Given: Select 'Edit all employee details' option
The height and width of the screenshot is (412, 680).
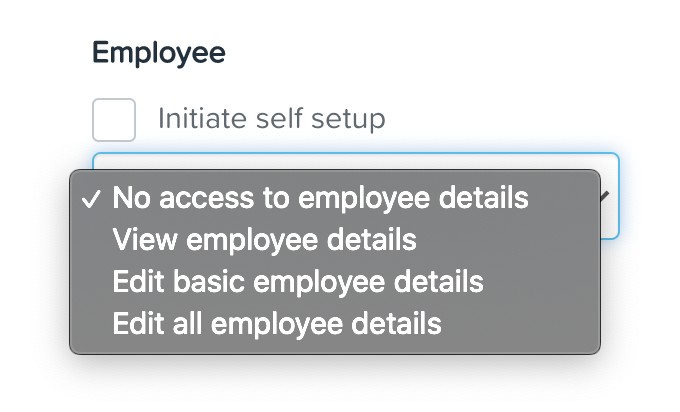Looking at the screenshot, I should 335,324.
